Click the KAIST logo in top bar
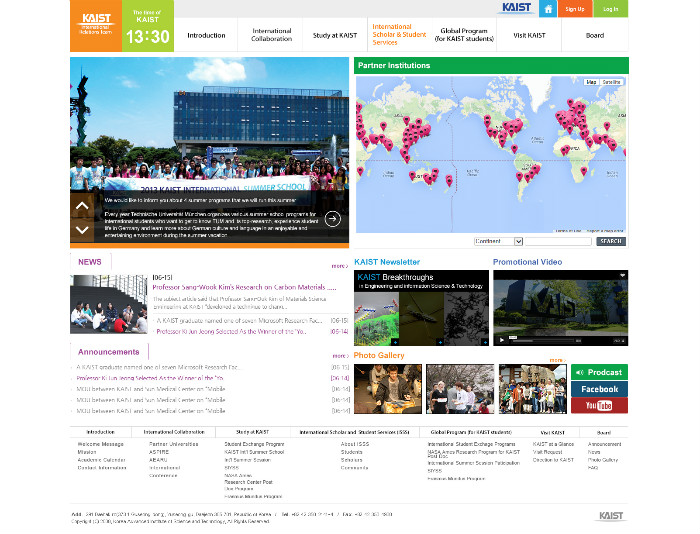The height and width of the screenshot is (534, 700). pyautogui.click(x=517, y=8)
